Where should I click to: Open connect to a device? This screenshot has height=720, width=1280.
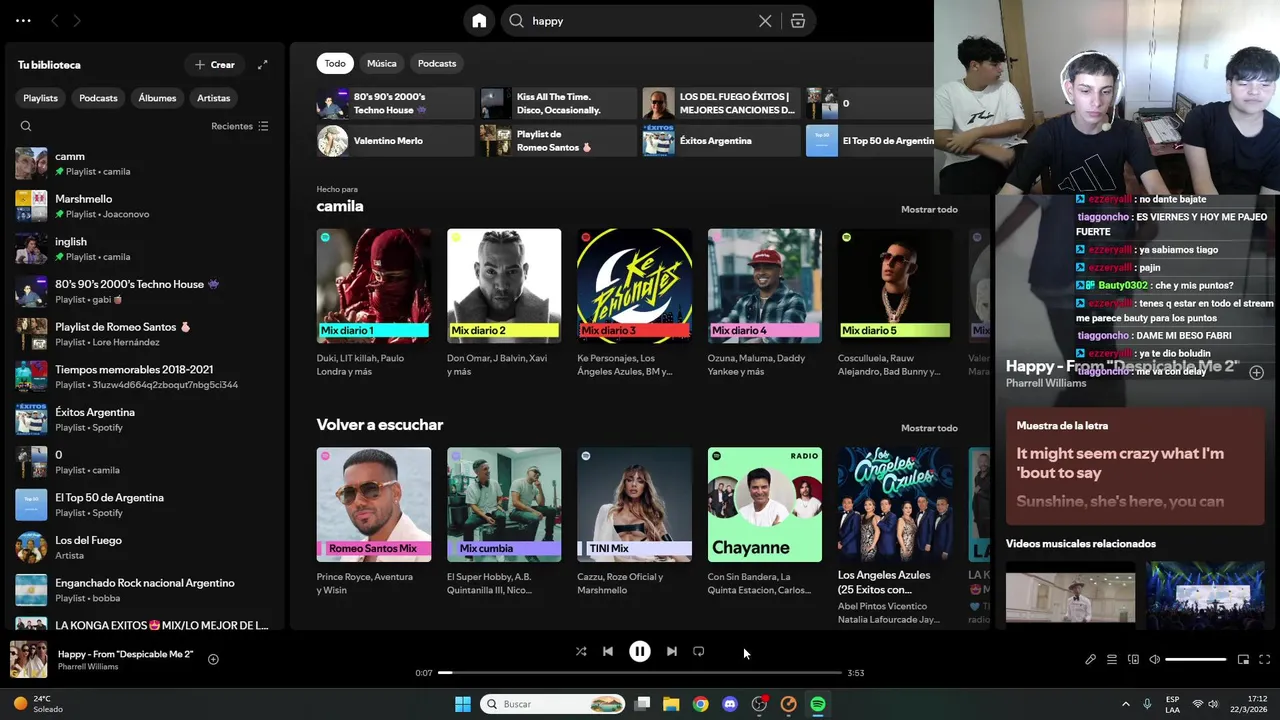1133,659
